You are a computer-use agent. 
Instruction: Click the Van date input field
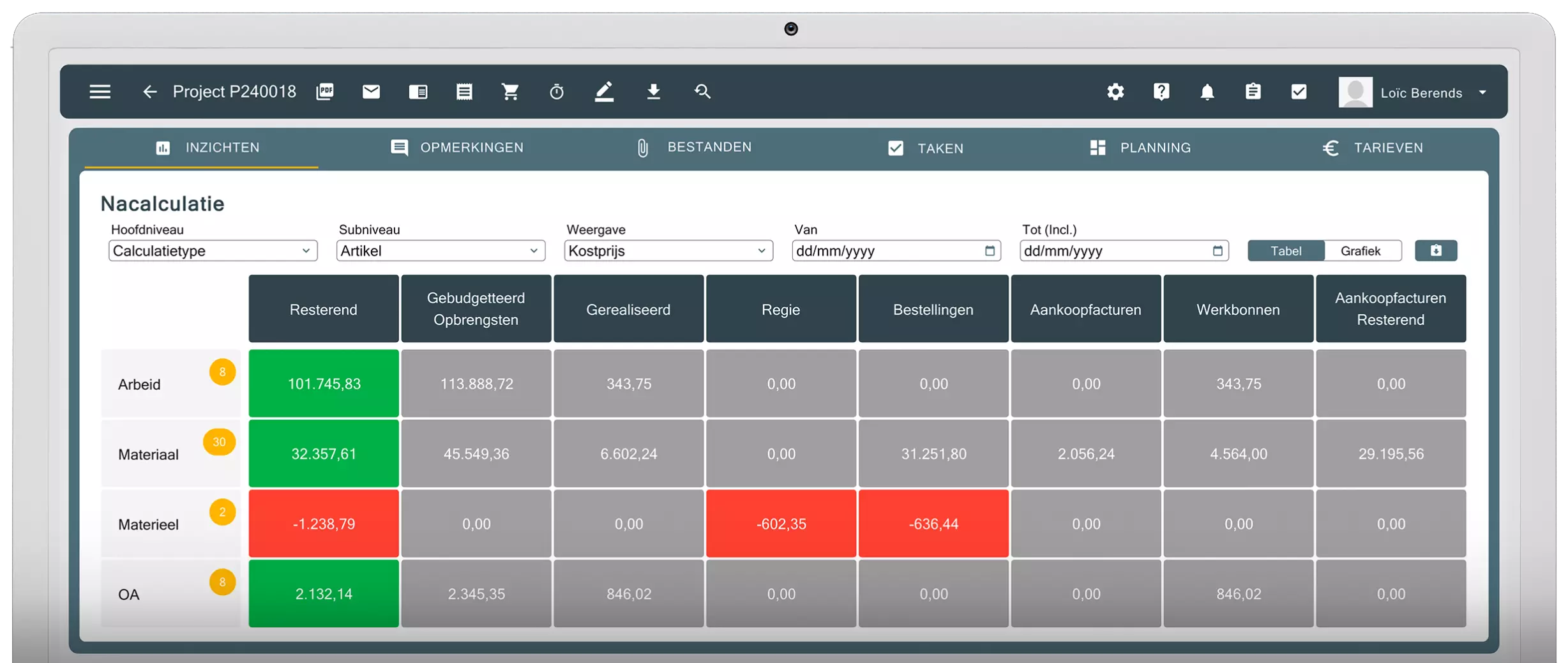coord(887,251)
